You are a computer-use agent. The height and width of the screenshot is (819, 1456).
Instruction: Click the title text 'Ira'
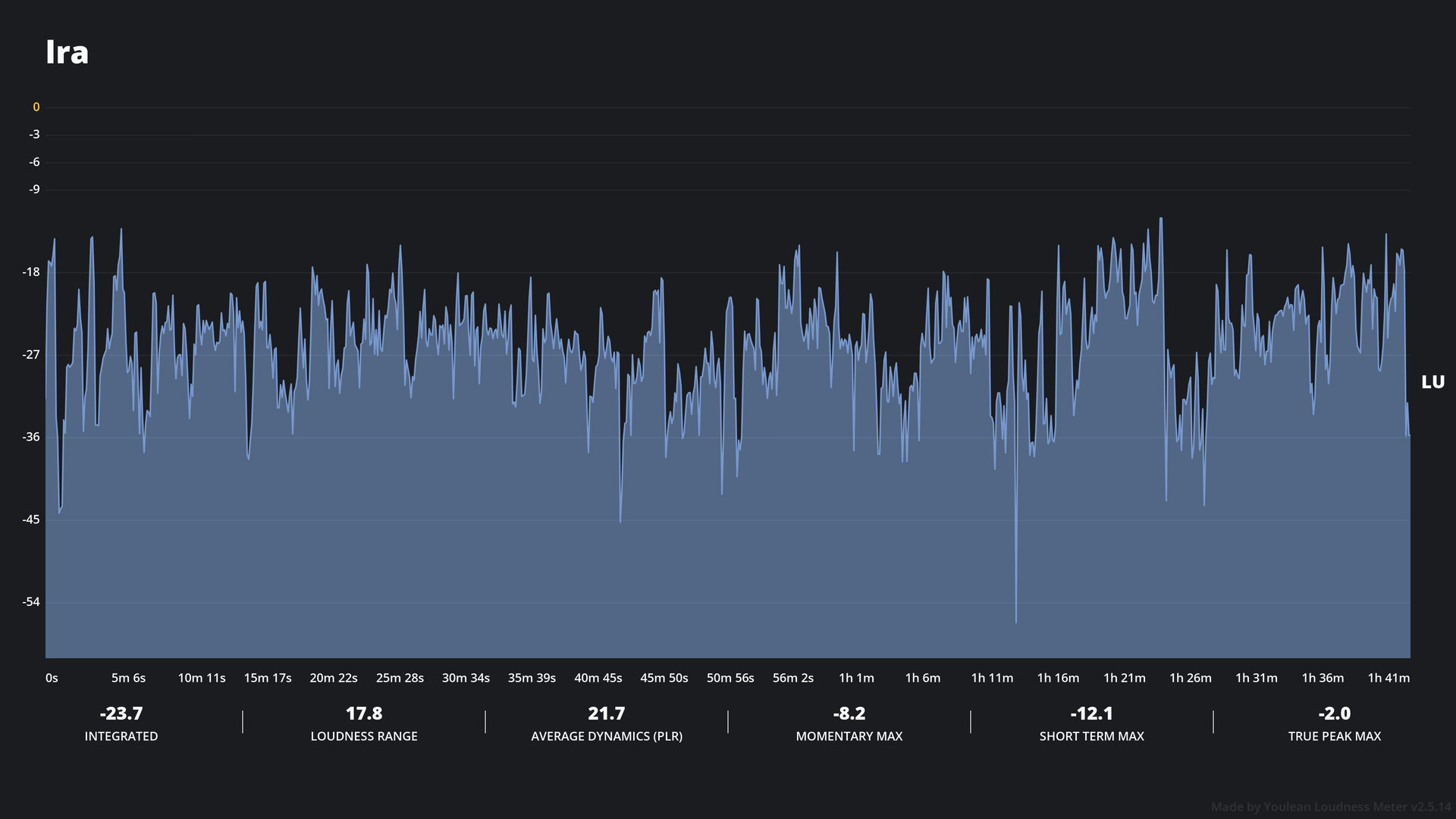pos(67,52)
